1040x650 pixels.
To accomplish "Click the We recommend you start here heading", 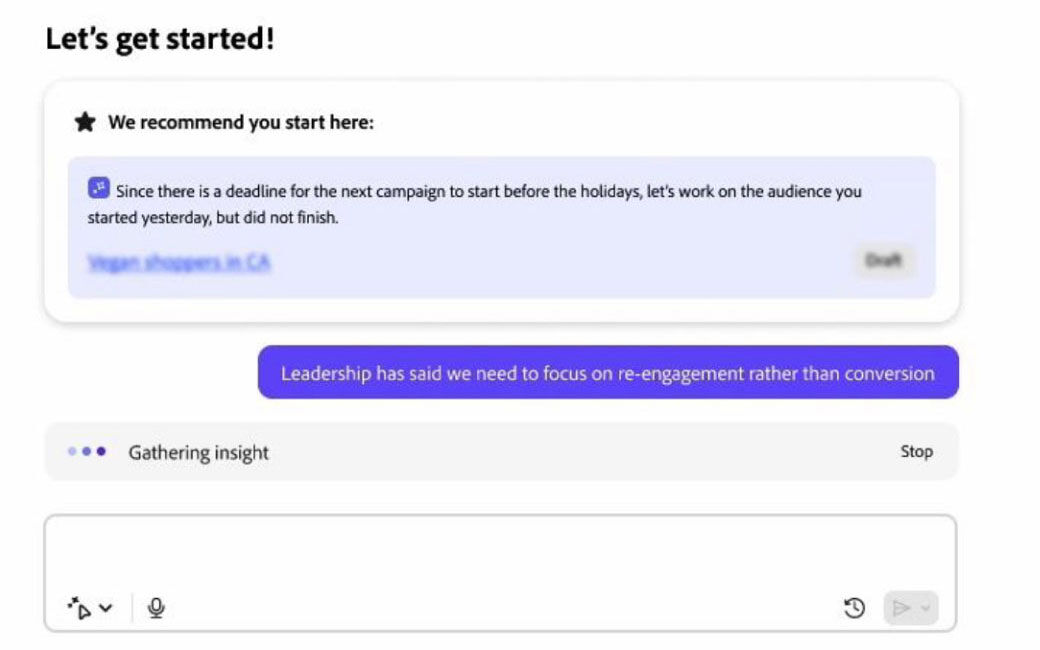I will pos(240,123).
